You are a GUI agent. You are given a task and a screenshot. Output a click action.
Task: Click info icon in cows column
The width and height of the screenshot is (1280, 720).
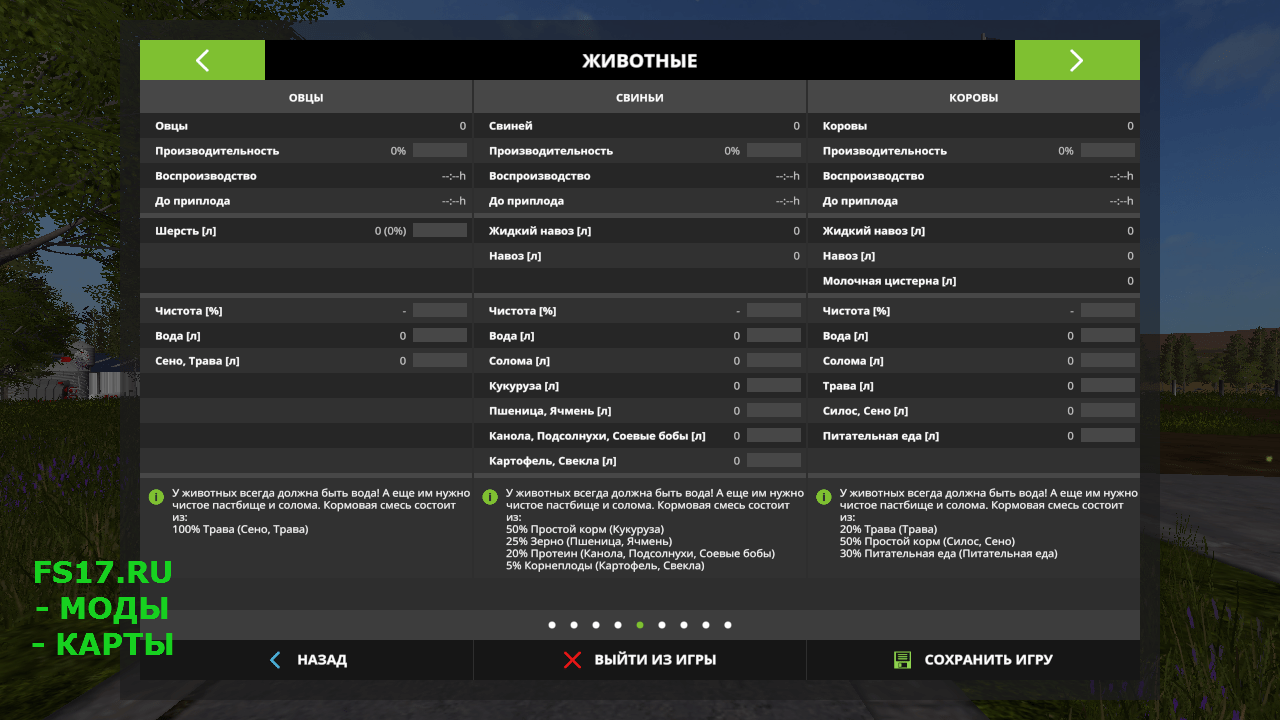coord(824,496)
